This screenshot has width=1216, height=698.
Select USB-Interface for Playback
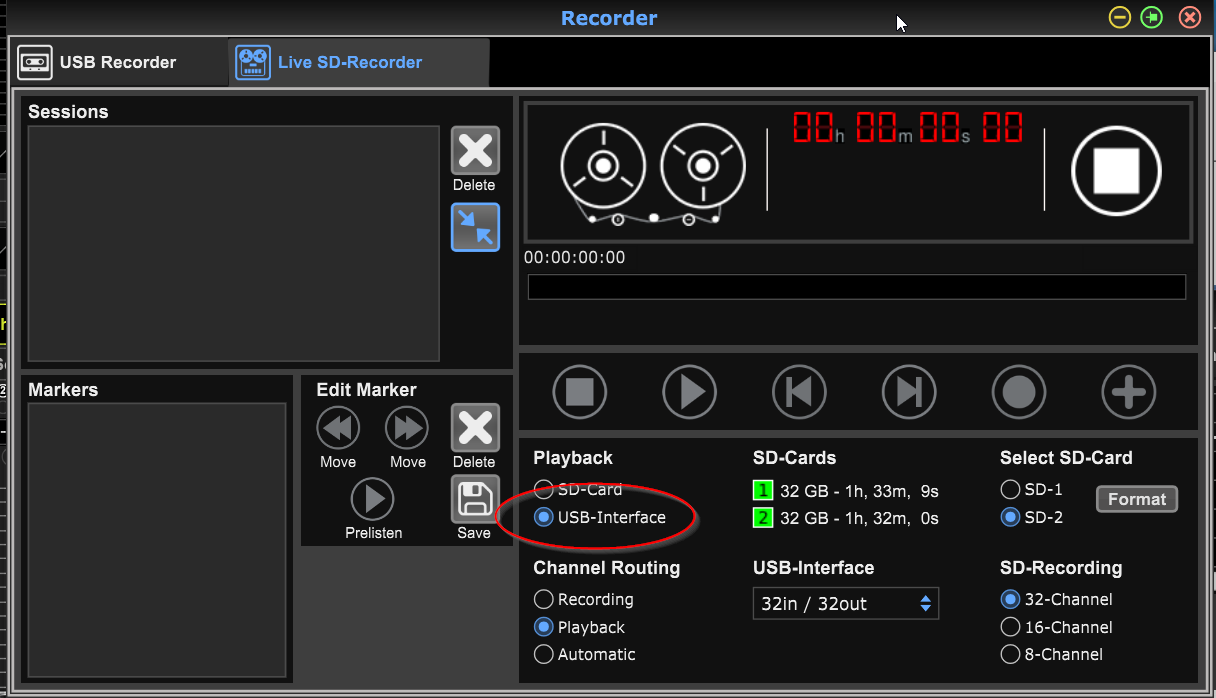pos(543,517)
